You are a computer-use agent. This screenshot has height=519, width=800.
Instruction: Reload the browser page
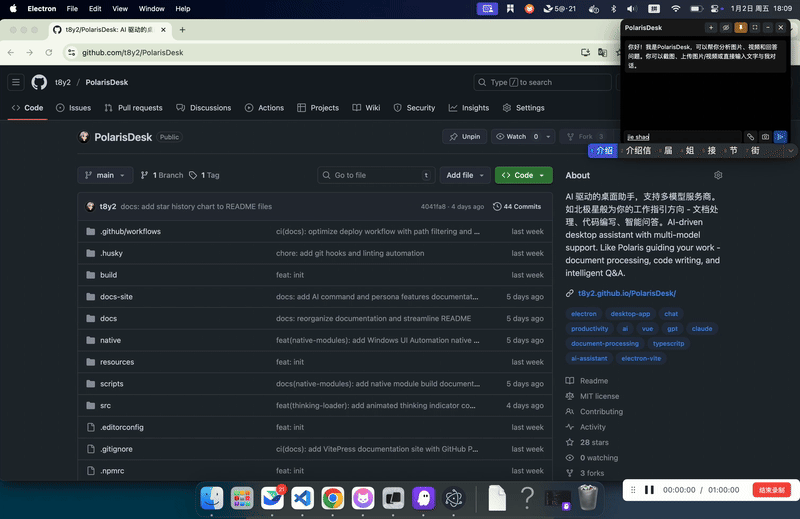[x=48, y=53]
